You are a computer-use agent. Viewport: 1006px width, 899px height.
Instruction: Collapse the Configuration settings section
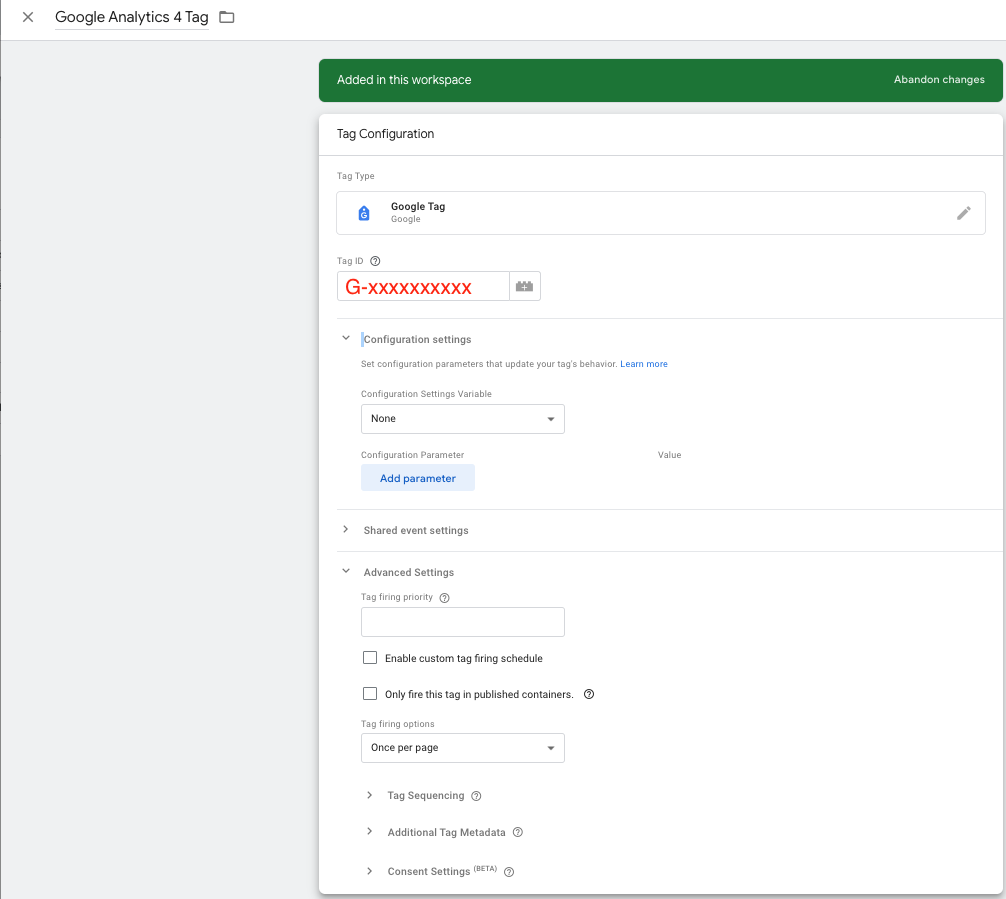pyautogui.click(x=346, y=338)
